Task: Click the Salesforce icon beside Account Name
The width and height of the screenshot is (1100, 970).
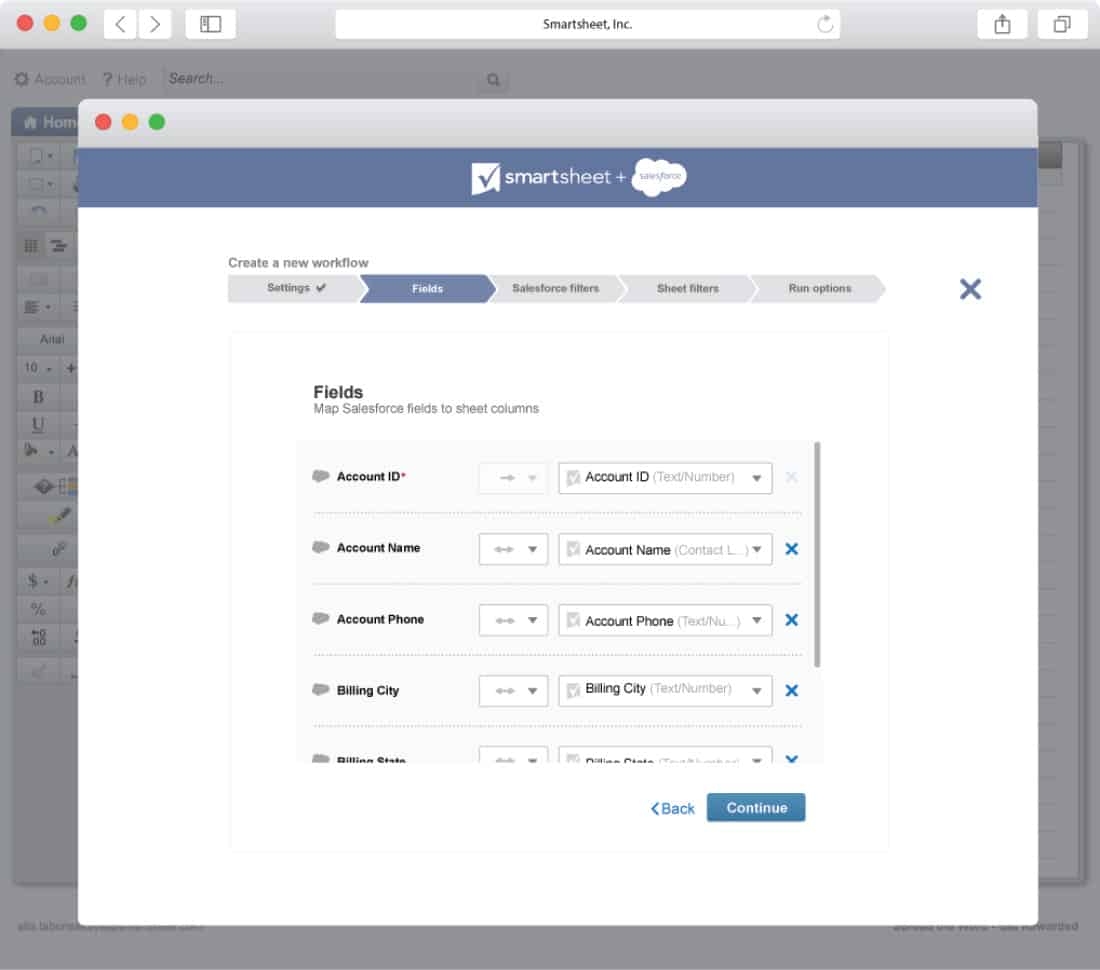Action: click(321, 547)
